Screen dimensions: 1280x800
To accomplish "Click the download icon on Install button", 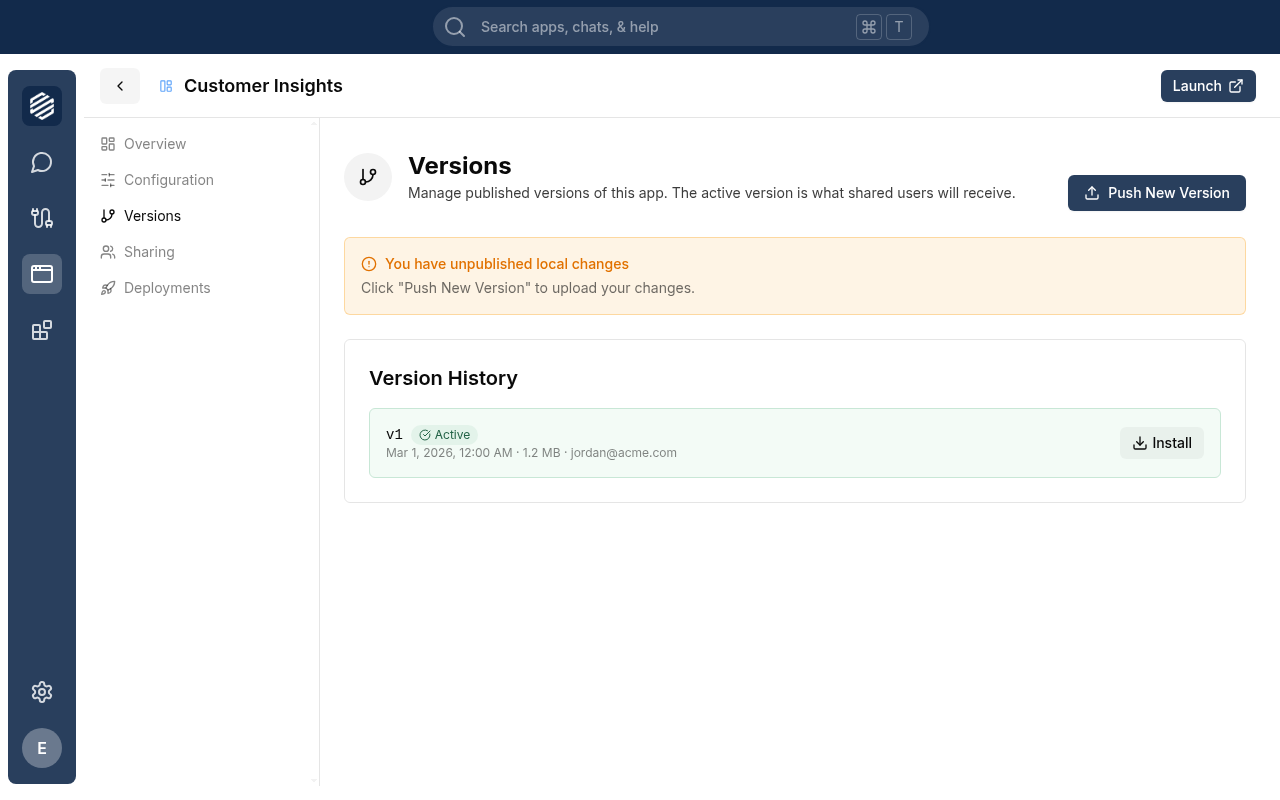I will coord(1140,443).
